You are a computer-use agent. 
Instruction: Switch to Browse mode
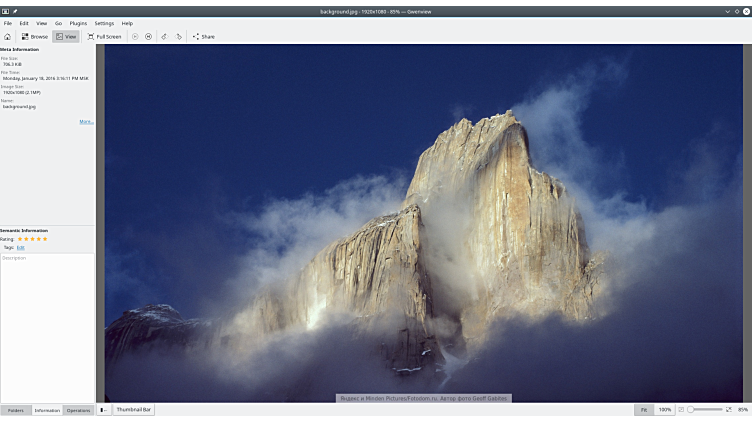tap(35, 36)
